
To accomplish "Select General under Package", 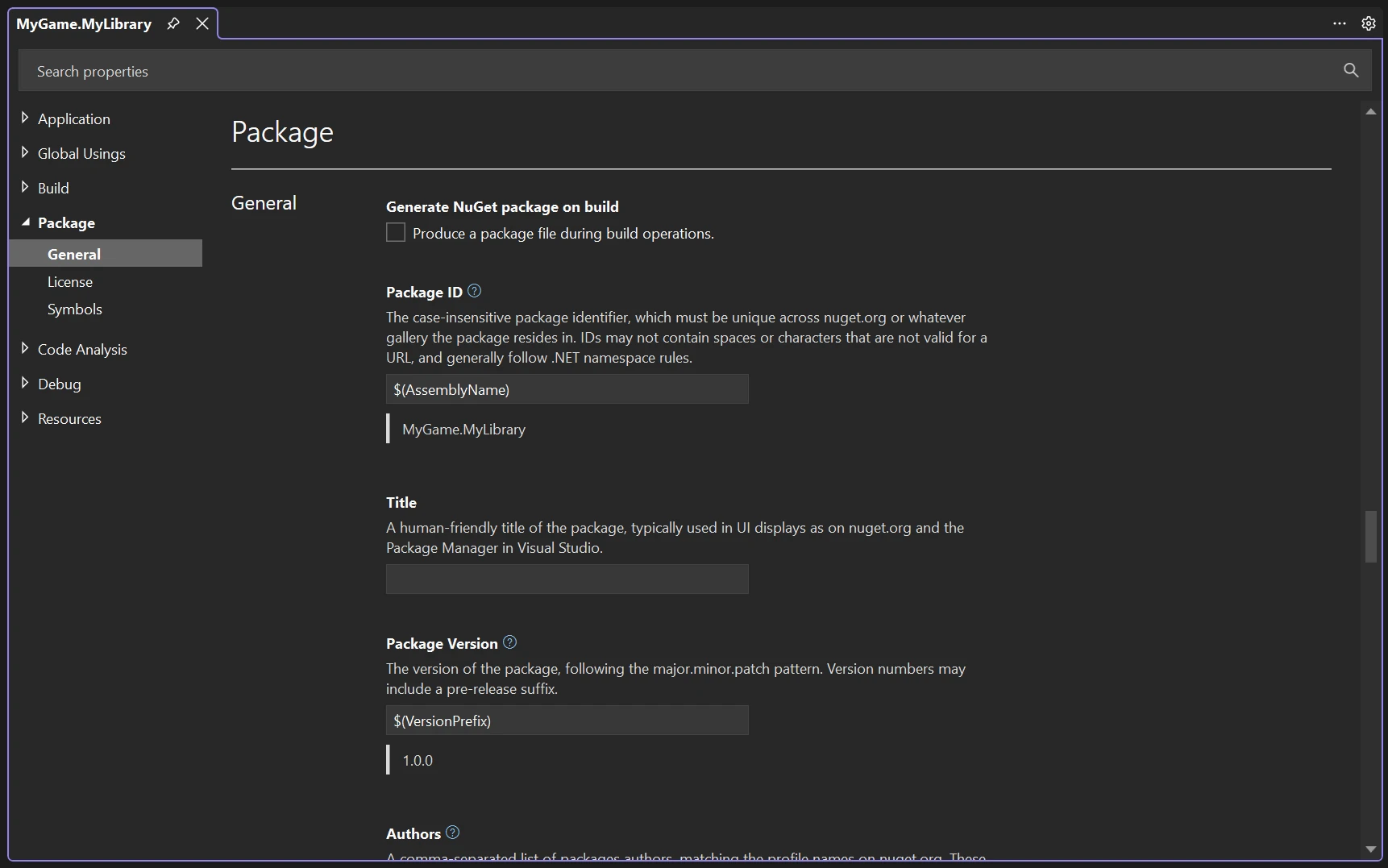I will click(x=106, y=253).
